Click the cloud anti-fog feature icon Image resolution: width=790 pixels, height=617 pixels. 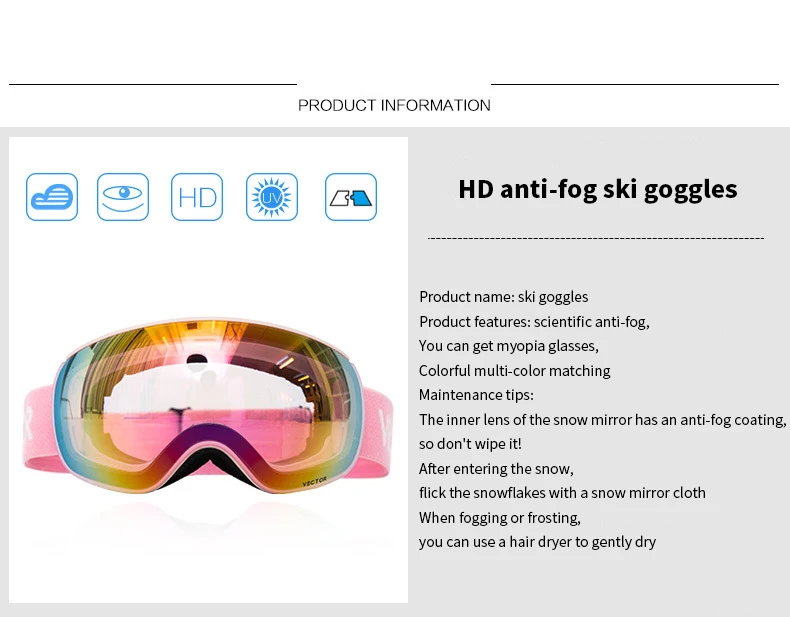pyautogui.click(x=52, y=197)
